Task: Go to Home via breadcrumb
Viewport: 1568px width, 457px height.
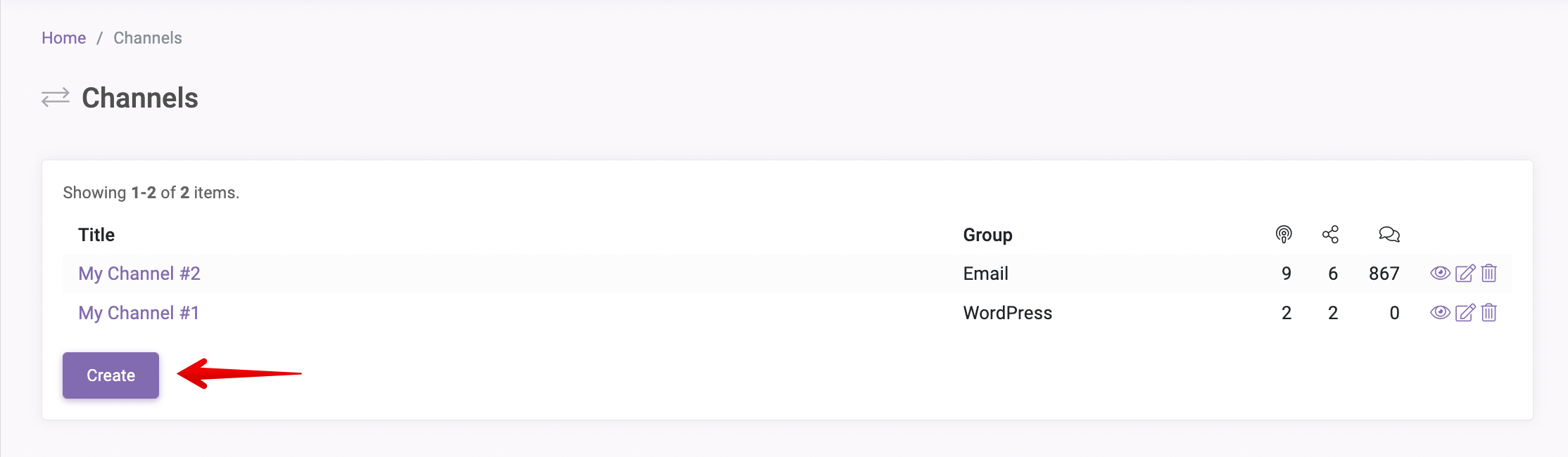Action: [63, 38]
